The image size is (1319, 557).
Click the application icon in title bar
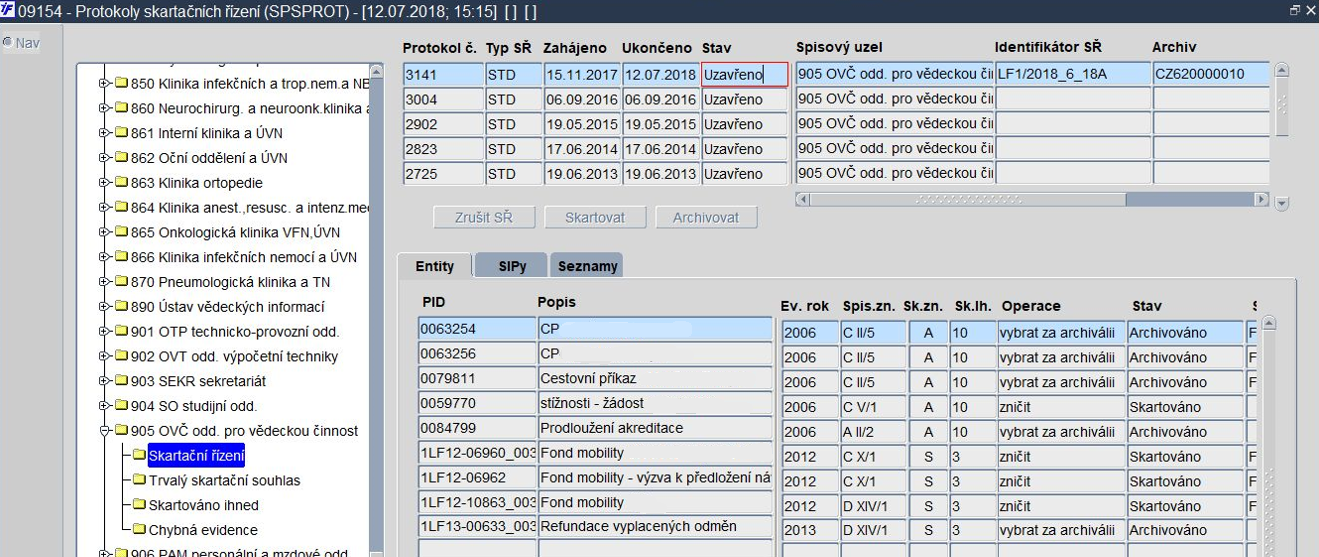[x=8, y=10]
